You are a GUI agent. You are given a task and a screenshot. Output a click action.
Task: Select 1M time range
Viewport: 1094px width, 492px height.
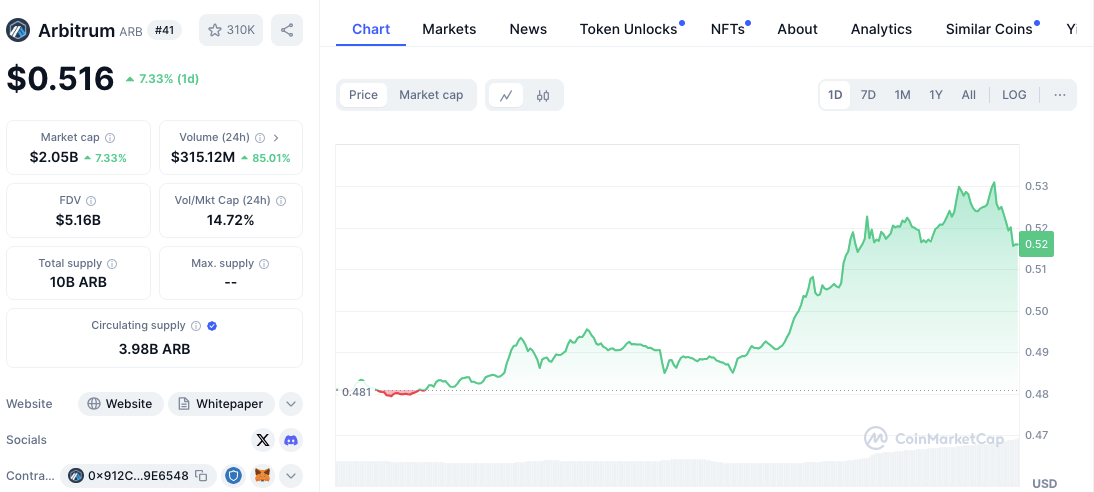click(903, 95)
